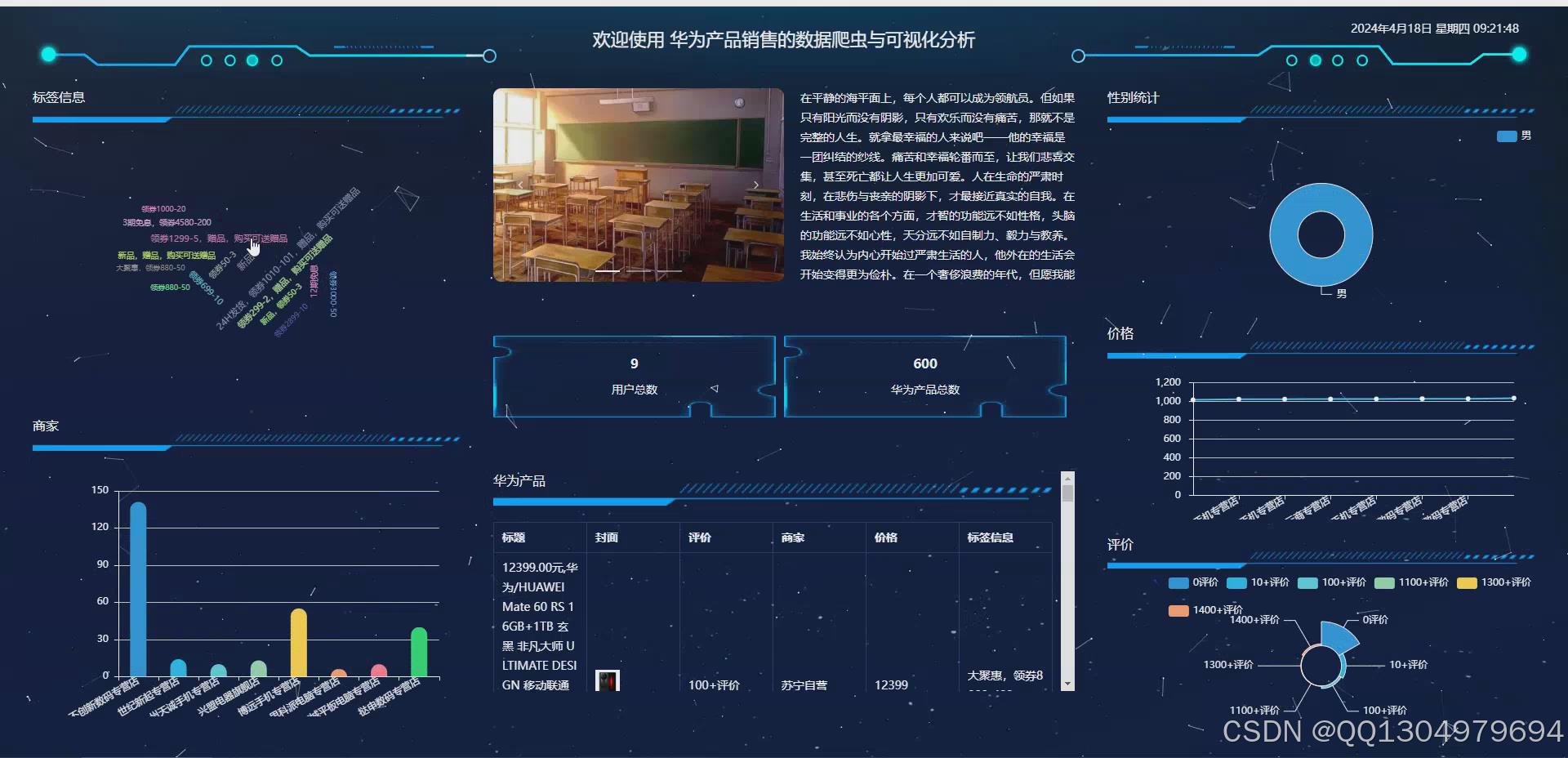
Task: Click rotated word cloud tag 领券699-10
Action: coord(206,288)
